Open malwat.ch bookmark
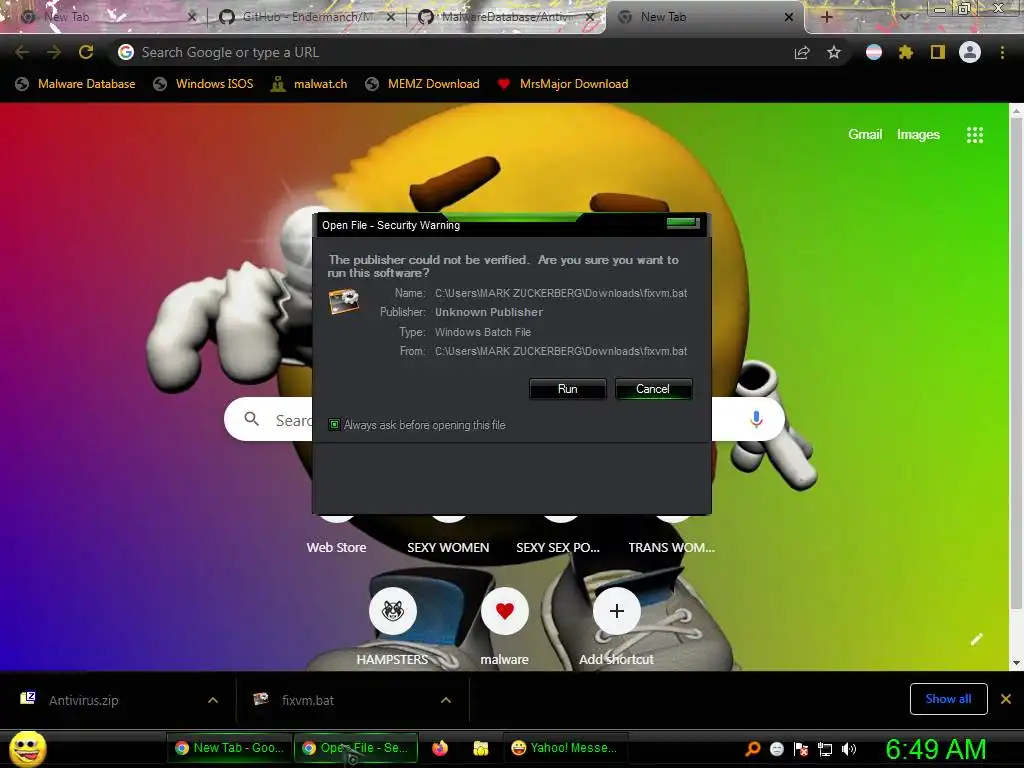 [x=310, y=84]
